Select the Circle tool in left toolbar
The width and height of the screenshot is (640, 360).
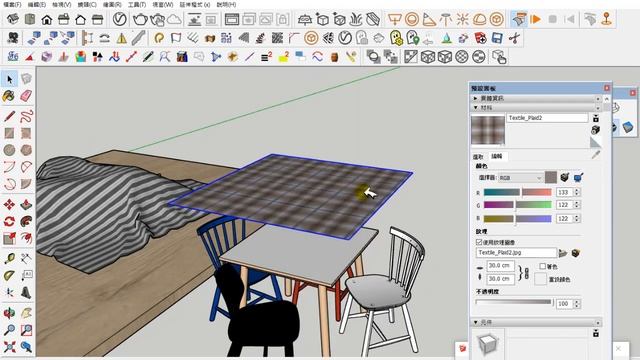click(9, 150)
